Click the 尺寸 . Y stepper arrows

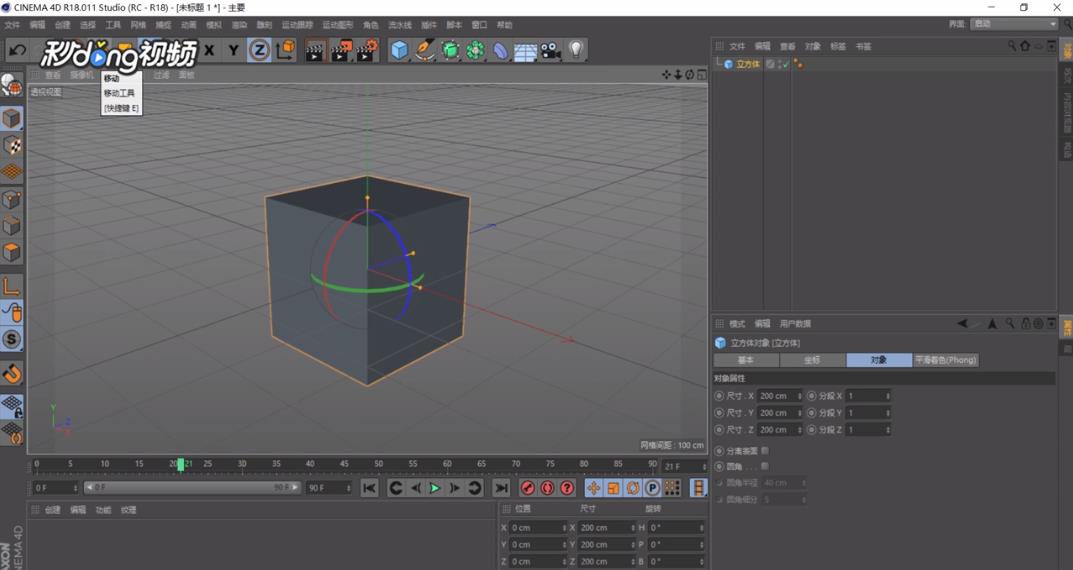(x=799, y=413)
